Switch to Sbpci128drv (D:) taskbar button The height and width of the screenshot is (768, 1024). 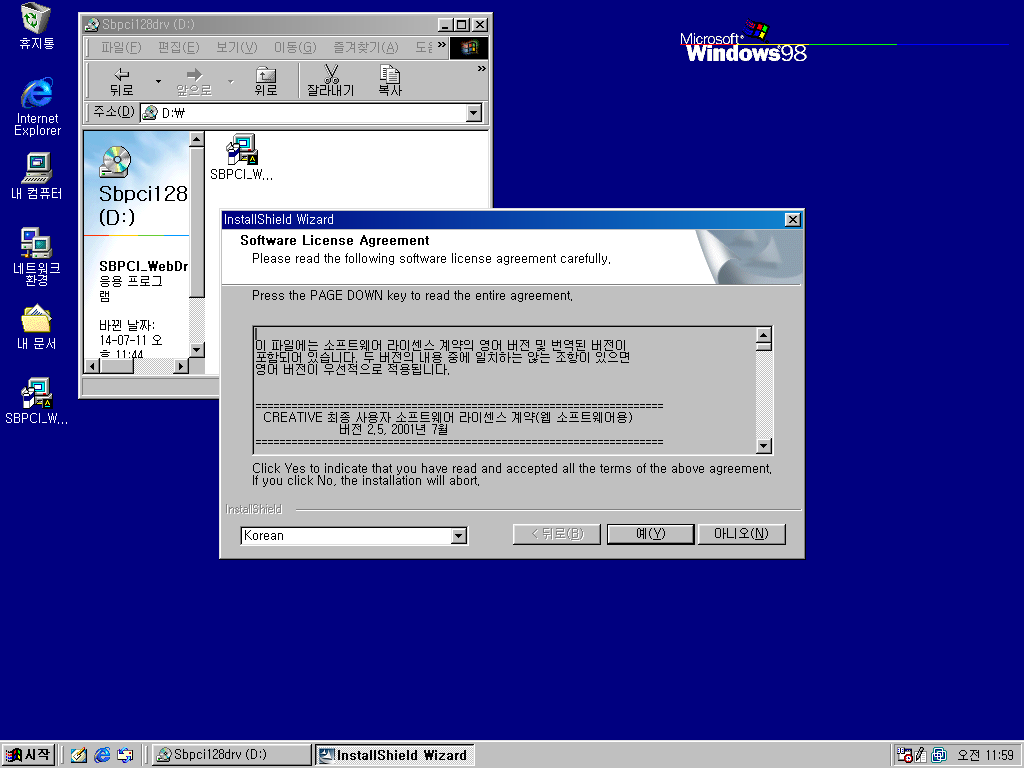tap(232, 755)
